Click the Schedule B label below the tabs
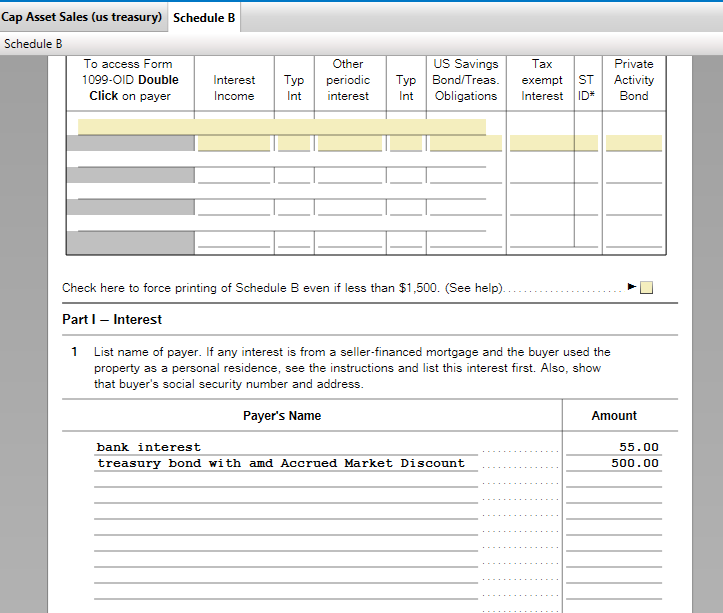 pos(33,44)
